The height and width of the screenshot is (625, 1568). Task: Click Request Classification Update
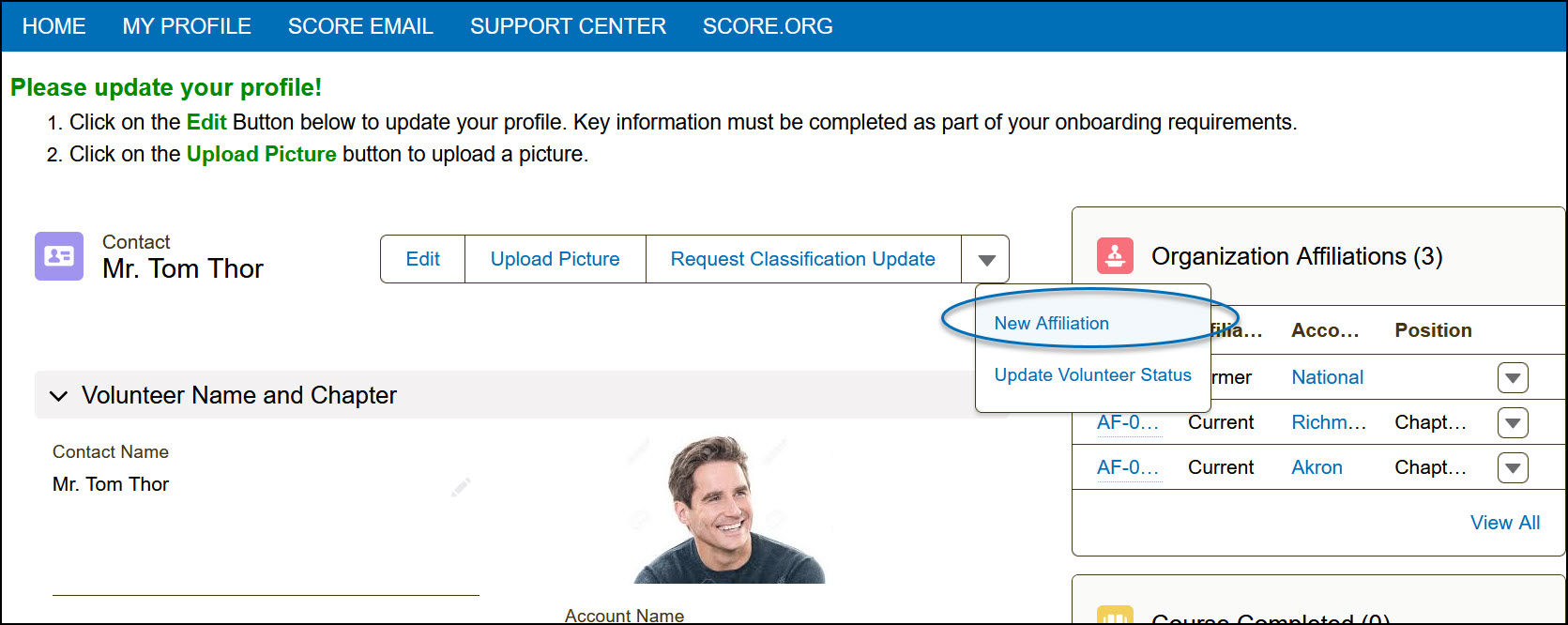click(x=802, y=258)
